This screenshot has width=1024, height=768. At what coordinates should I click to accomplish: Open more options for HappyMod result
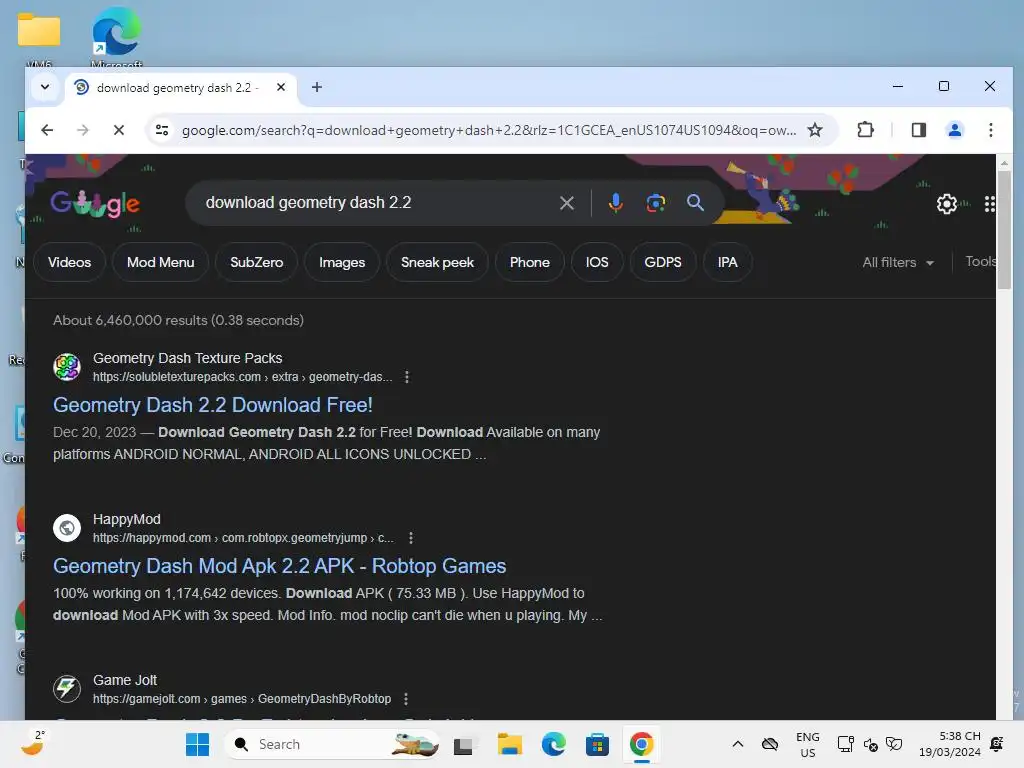411,538
